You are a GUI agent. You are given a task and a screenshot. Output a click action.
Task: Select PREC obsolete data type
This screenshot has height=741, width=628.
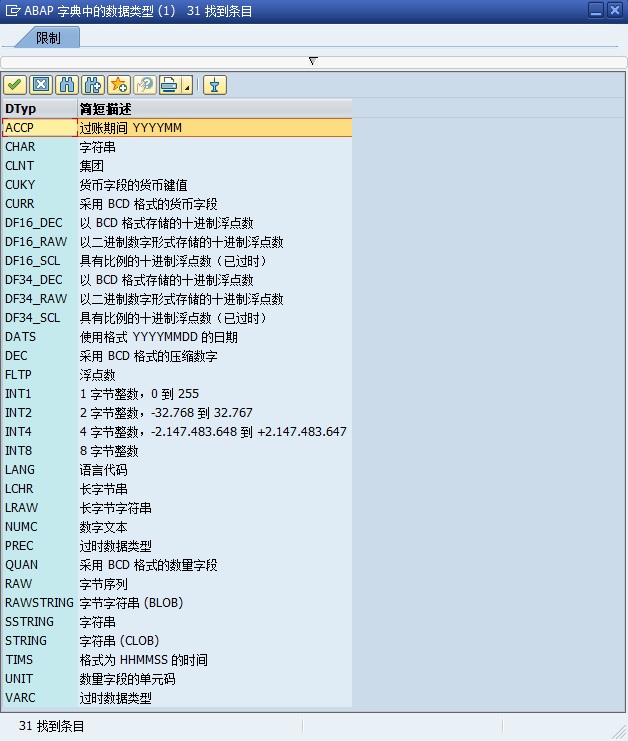click(177, 546)
